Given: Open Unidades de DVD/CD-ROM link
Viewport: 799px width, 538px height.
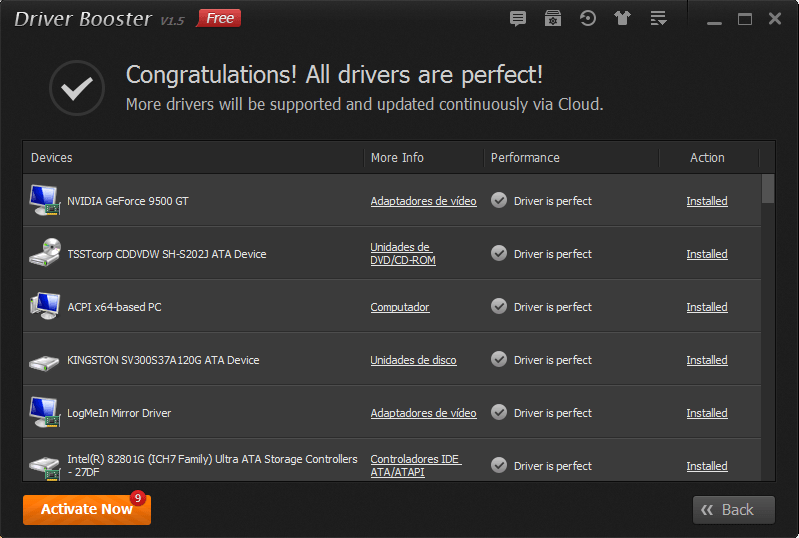Looking at the screenshot, I should click(x=403, y=254).
